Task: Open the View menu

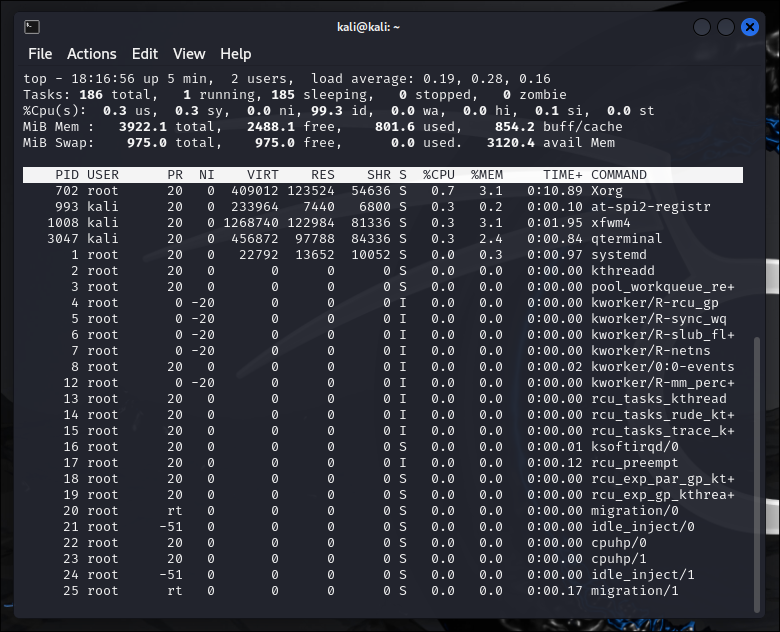Action: click(189, 54)
